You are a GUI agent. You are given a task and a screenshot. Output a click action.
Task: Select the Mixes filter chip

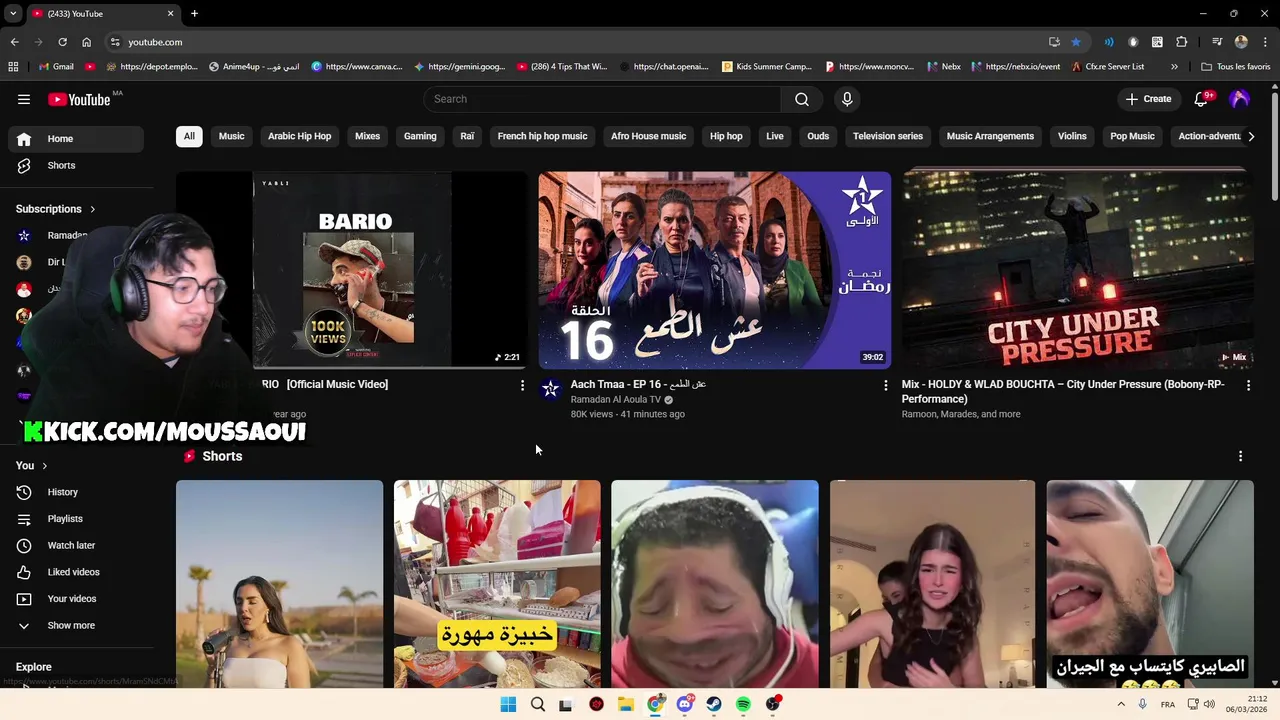pyautogui.click(x=368, y=136)
